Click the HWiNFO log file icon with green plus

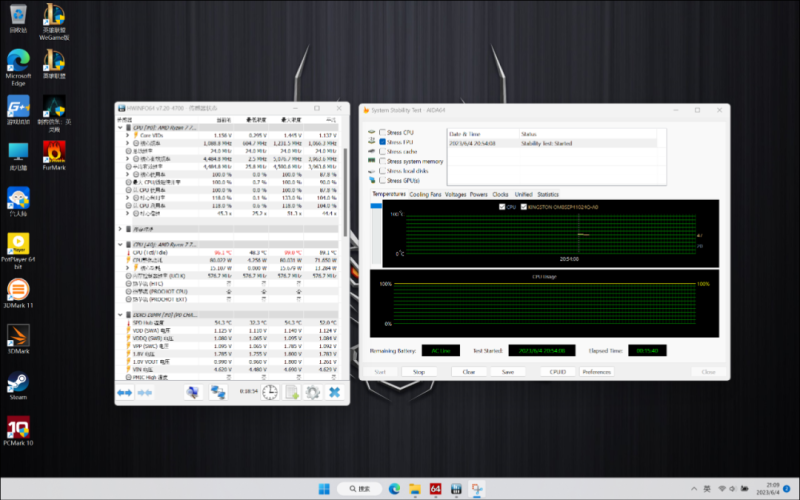point(291,393)
